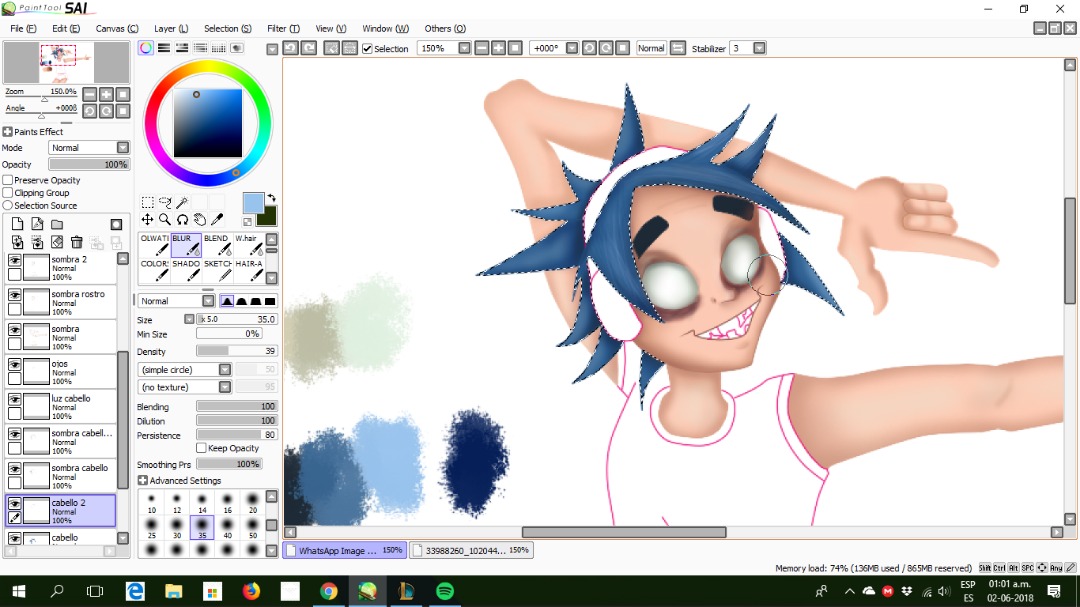This screenshot has height=607, width=1080.
Task: Hide the 'ojos' layer via eye icon
Action: click(x=14, y=365)
